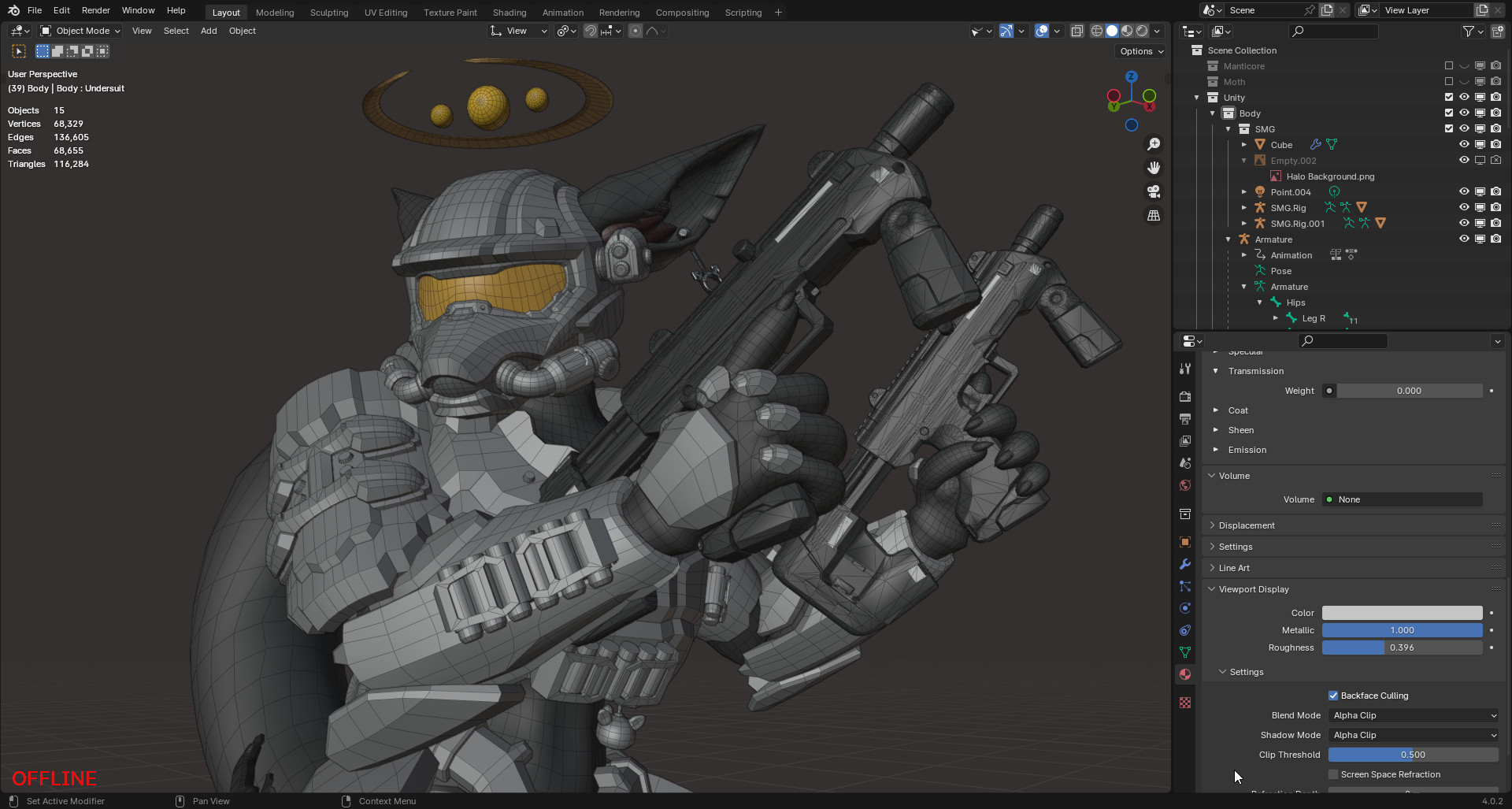
Task: Expand the Emission subpanel
Action: click(1216, 450)
